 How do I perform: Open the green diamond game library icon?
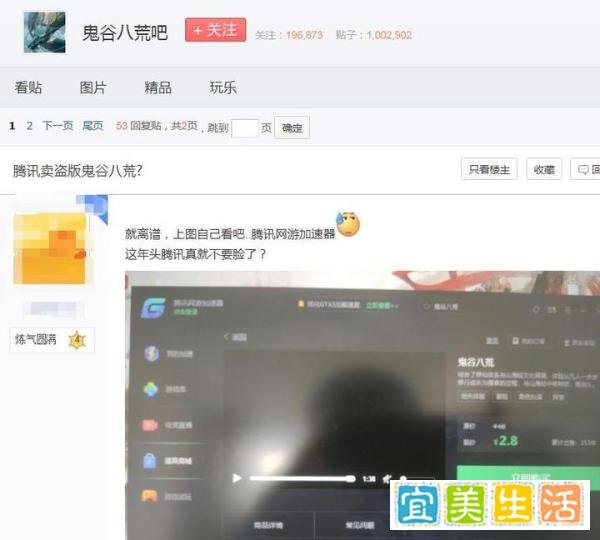coord(151,389)
